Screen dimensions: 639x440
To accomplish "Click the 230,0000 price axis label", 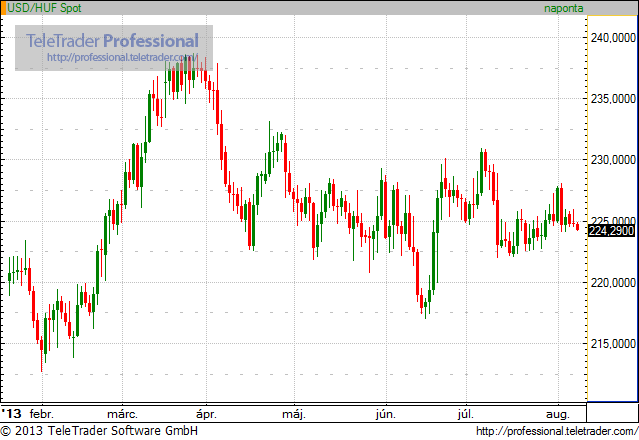I will [x=613, y=160].
